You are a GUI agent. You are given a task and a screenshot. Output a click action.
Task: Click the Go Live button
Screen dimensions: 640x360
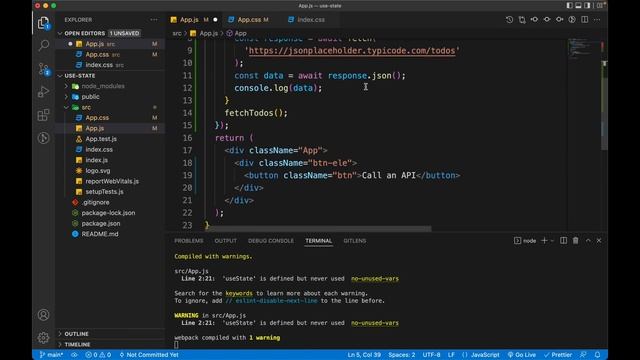pyautogui.click(x=522, y=355)
